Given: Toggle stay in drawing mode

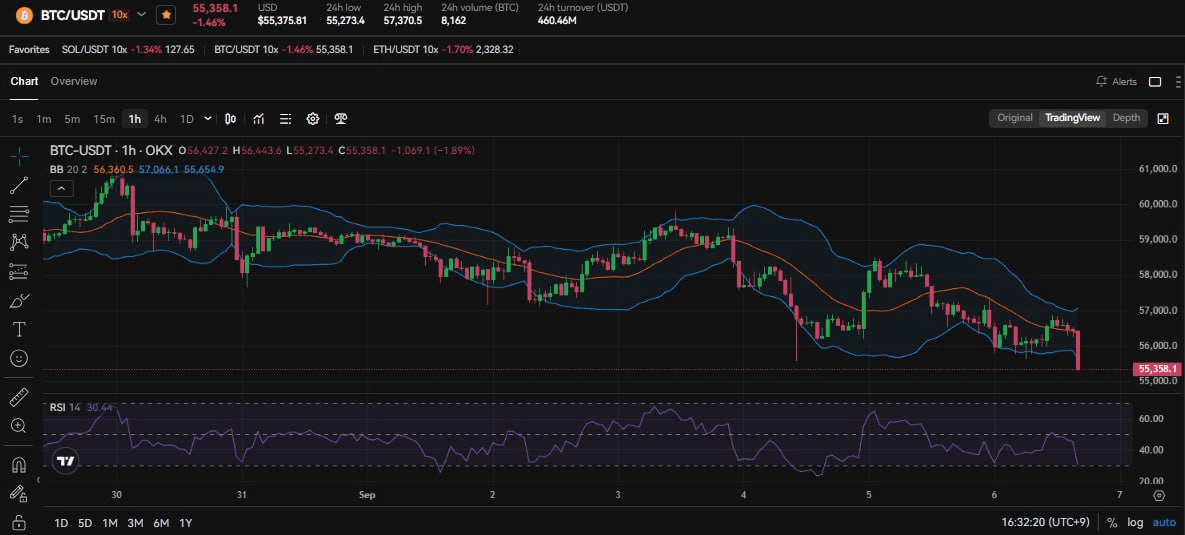Looking at the screenshot, I should [x=19, y=493].
